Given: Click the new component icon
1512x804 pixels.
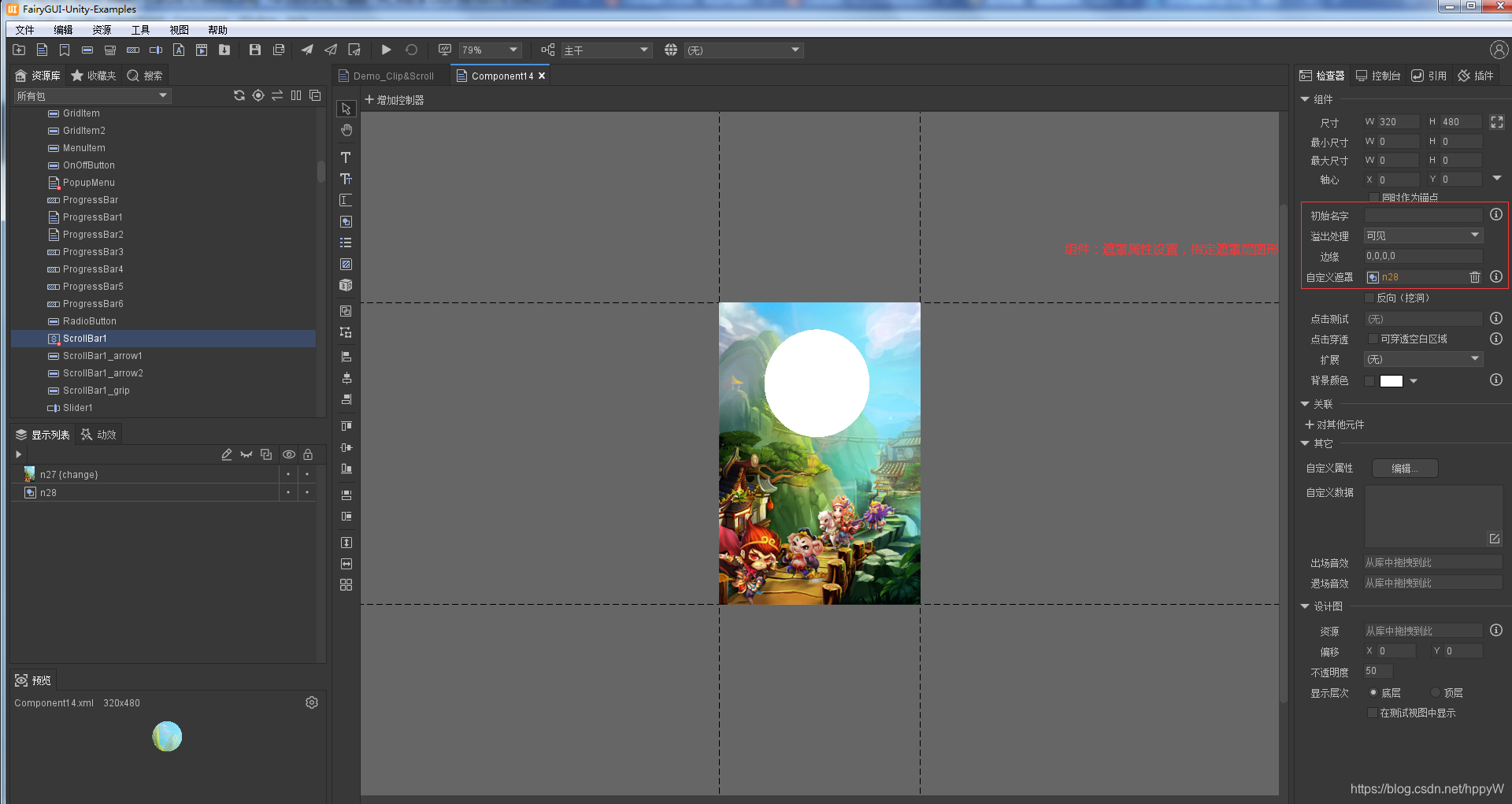Looking at the screenshot, I should pyautogui.click(x=42, y=50).
